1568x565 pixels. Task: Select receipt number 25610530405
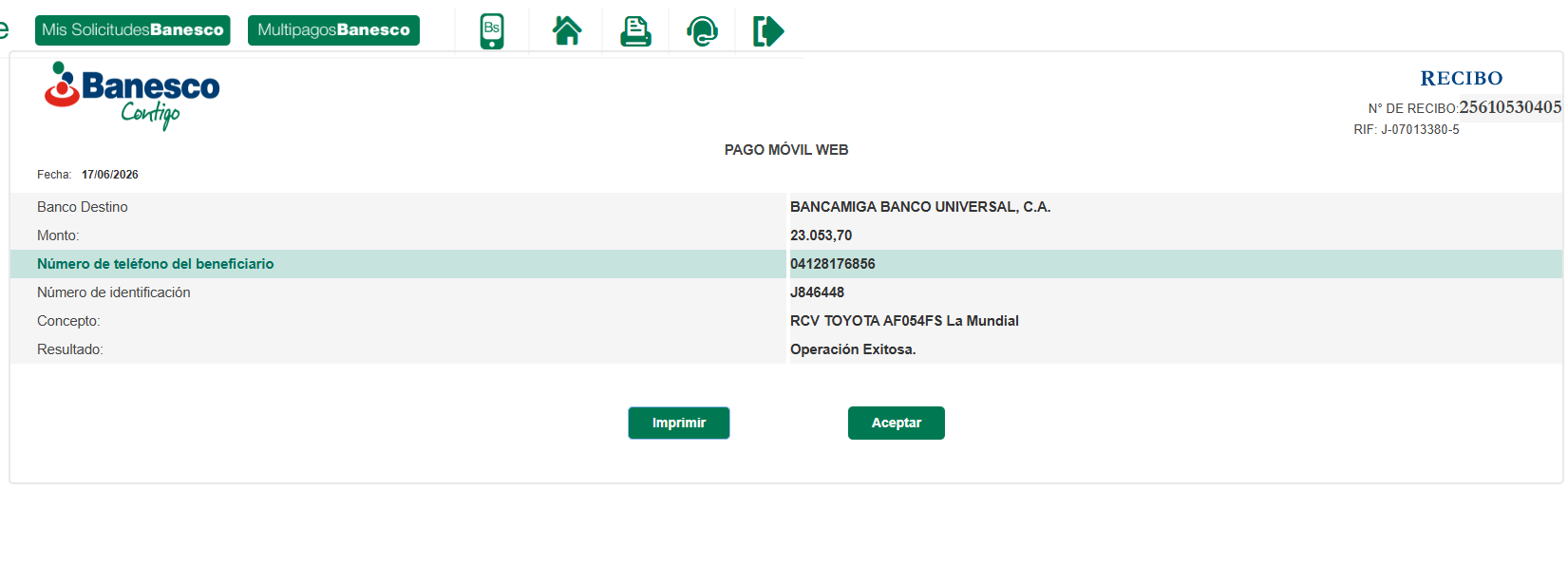(1510, 107)
